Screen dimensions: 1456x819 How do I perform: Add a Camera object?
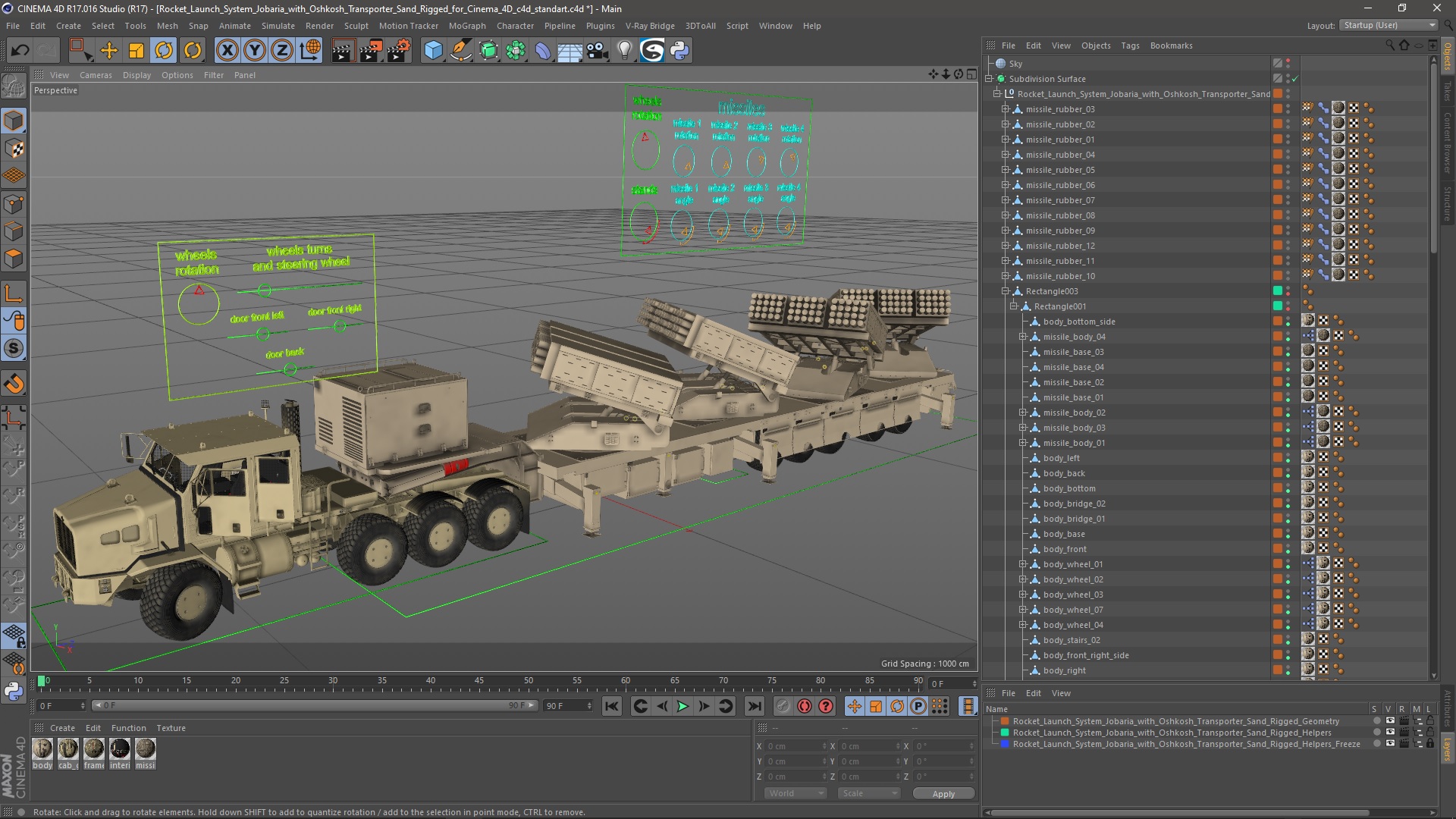[598, 51]
